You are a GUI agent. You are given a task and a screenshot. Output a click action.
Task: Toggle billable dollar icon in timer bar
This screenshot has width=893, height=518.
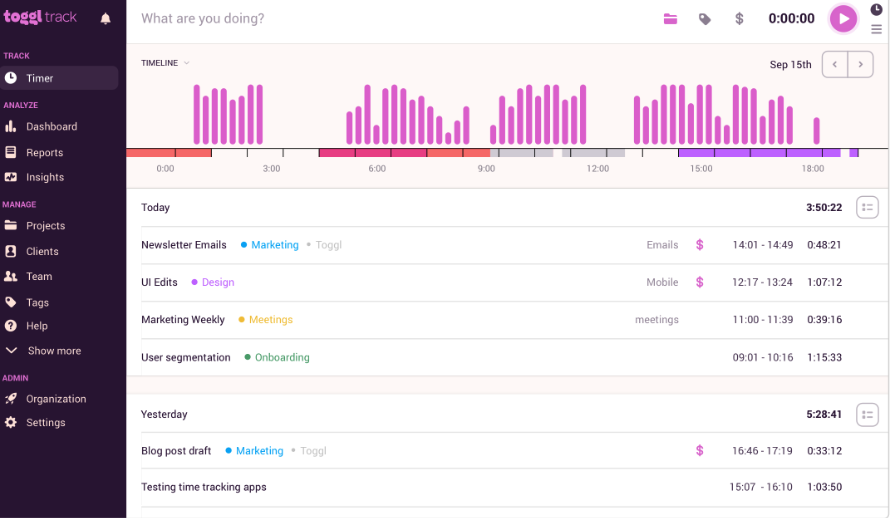click(x=739, y=19)
